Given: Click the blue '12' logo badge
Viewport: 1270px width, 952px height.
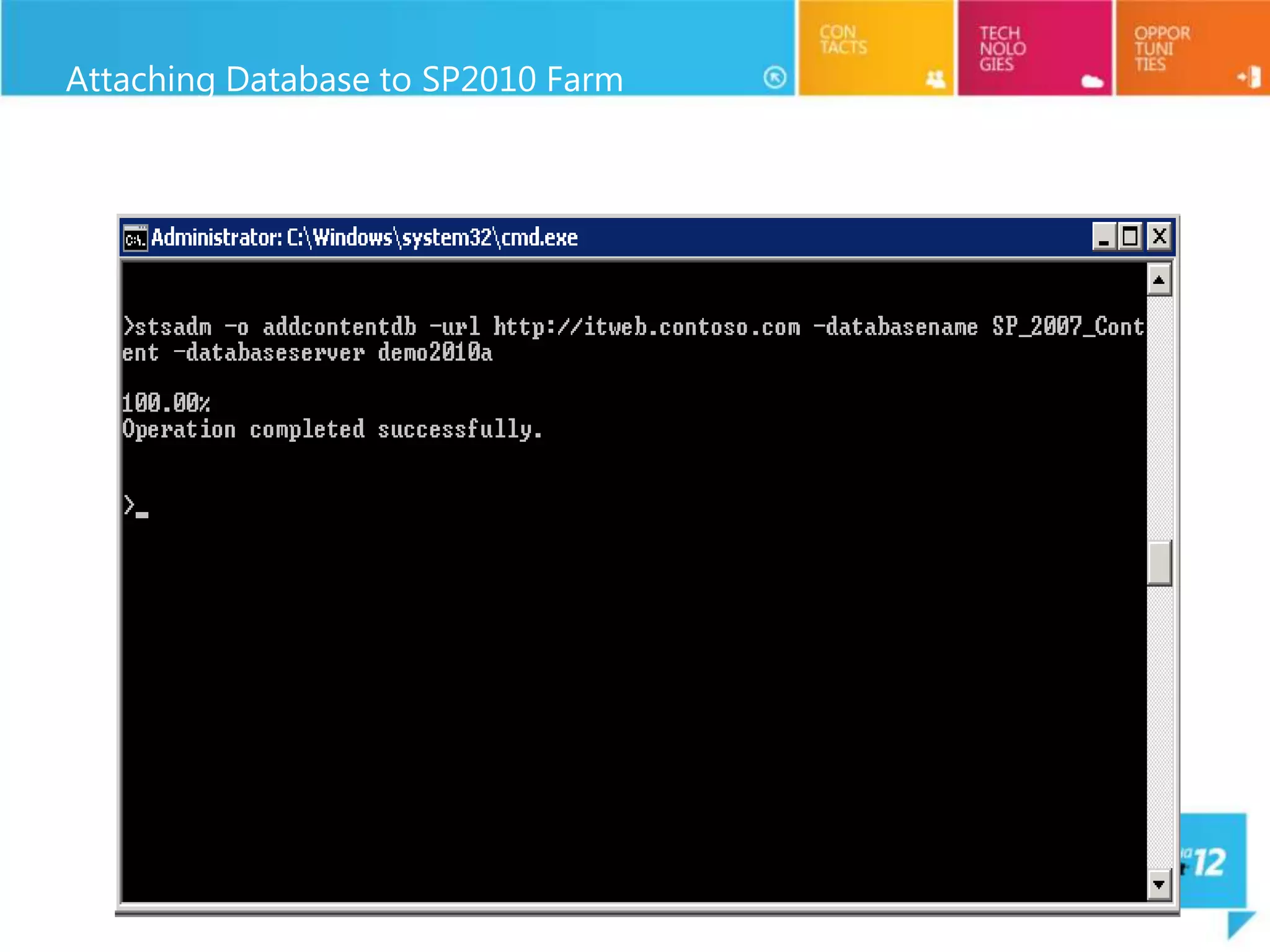Looking at the screenshot, I should pyautogui.click(x=1212, y=861).
